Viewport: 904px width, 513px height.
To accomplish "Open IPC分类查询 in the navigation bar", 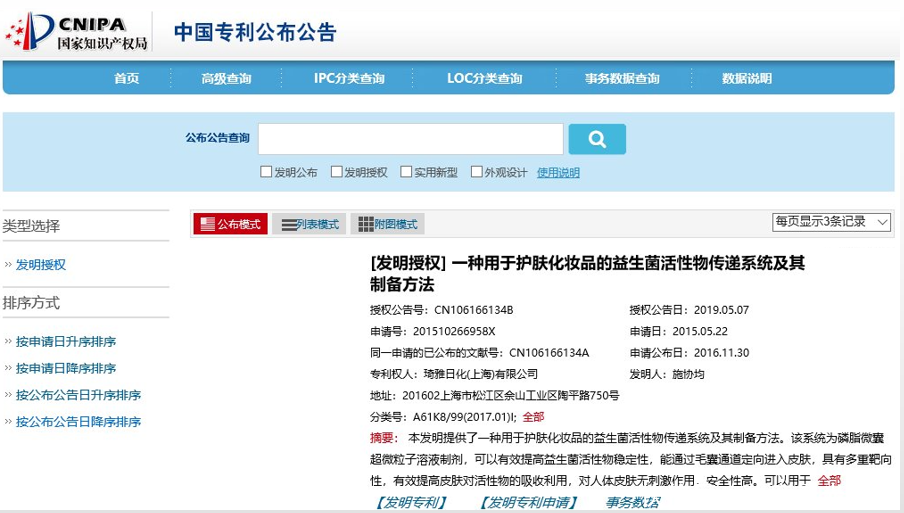I will pos(349,78).
